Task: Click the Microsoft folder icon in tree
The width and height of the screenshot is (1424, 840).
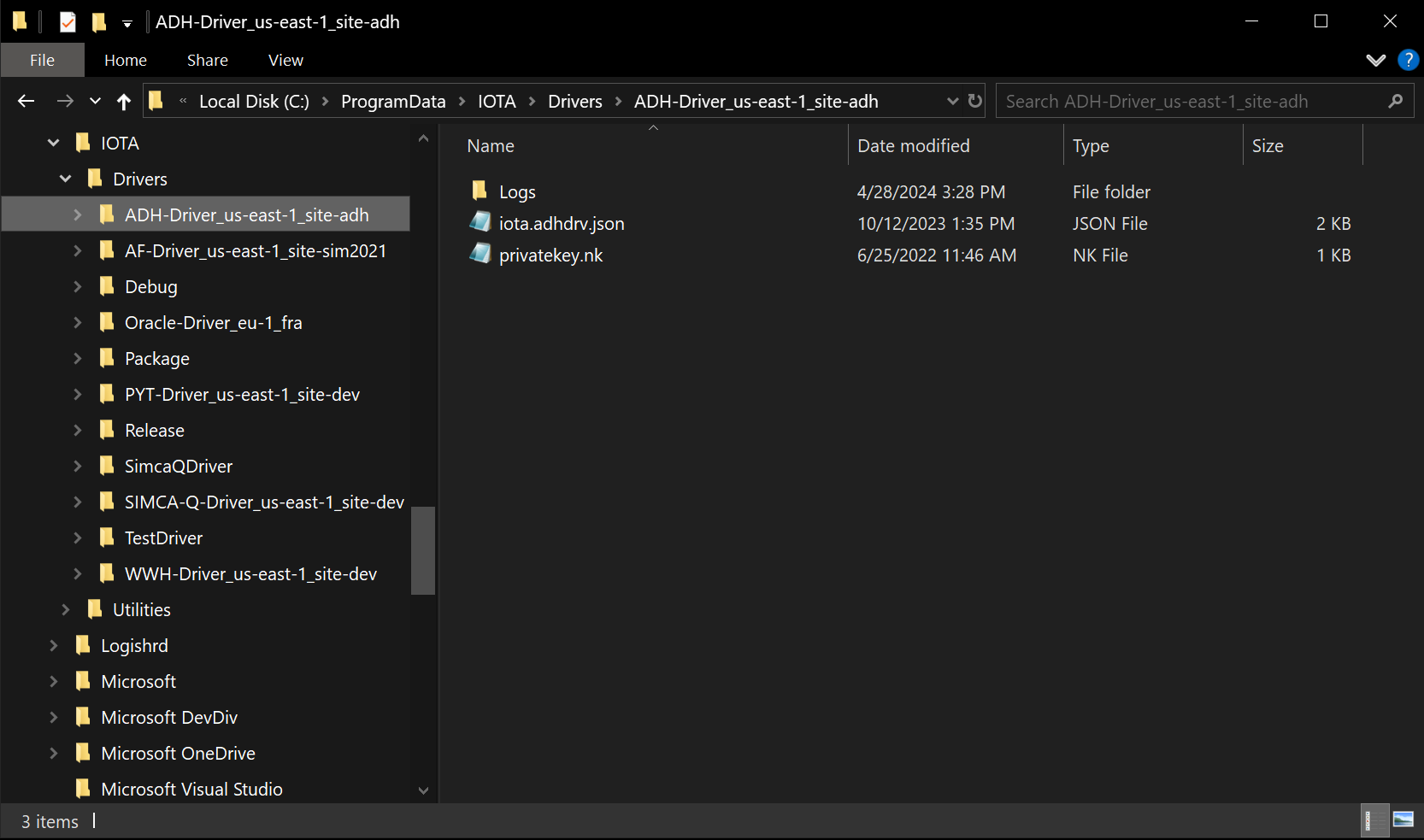Action: (83, 680)
